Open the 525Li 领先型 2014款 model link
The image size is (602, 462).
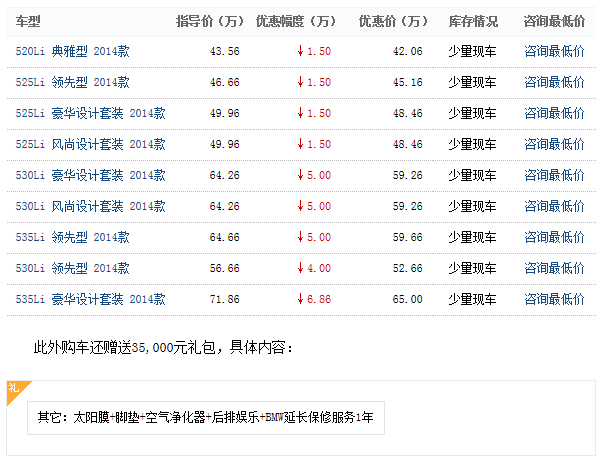click(x=72, y=82)
